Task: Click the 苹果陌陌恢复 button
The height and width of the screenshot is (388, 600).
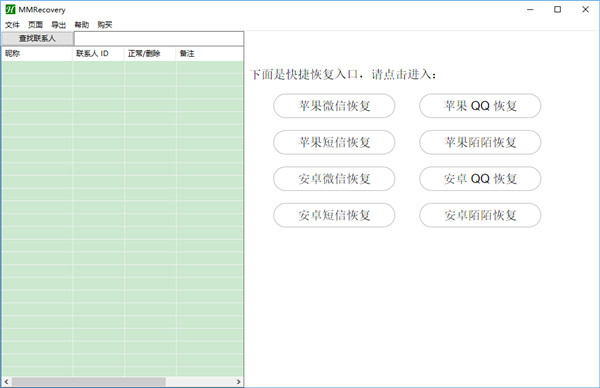Action: pyautogui.click(x=480, y=142)
